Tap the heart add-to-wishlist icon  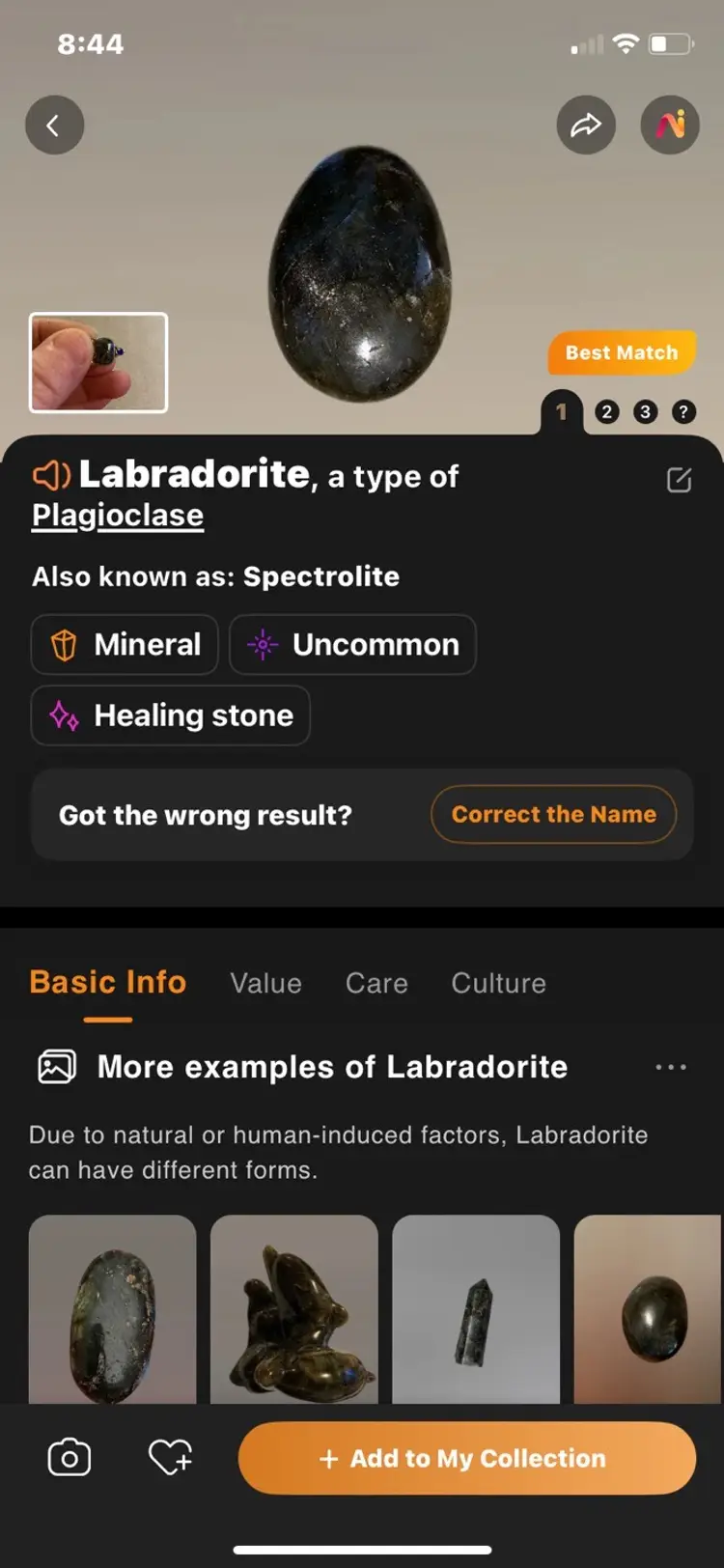click(170, 1458)
